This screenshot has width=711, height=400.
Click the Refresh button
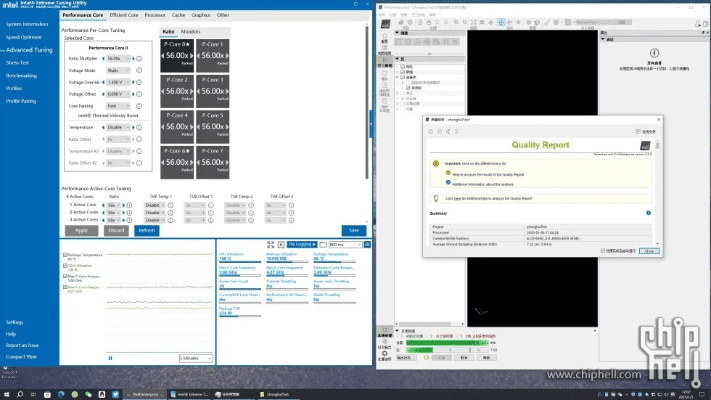147,230
